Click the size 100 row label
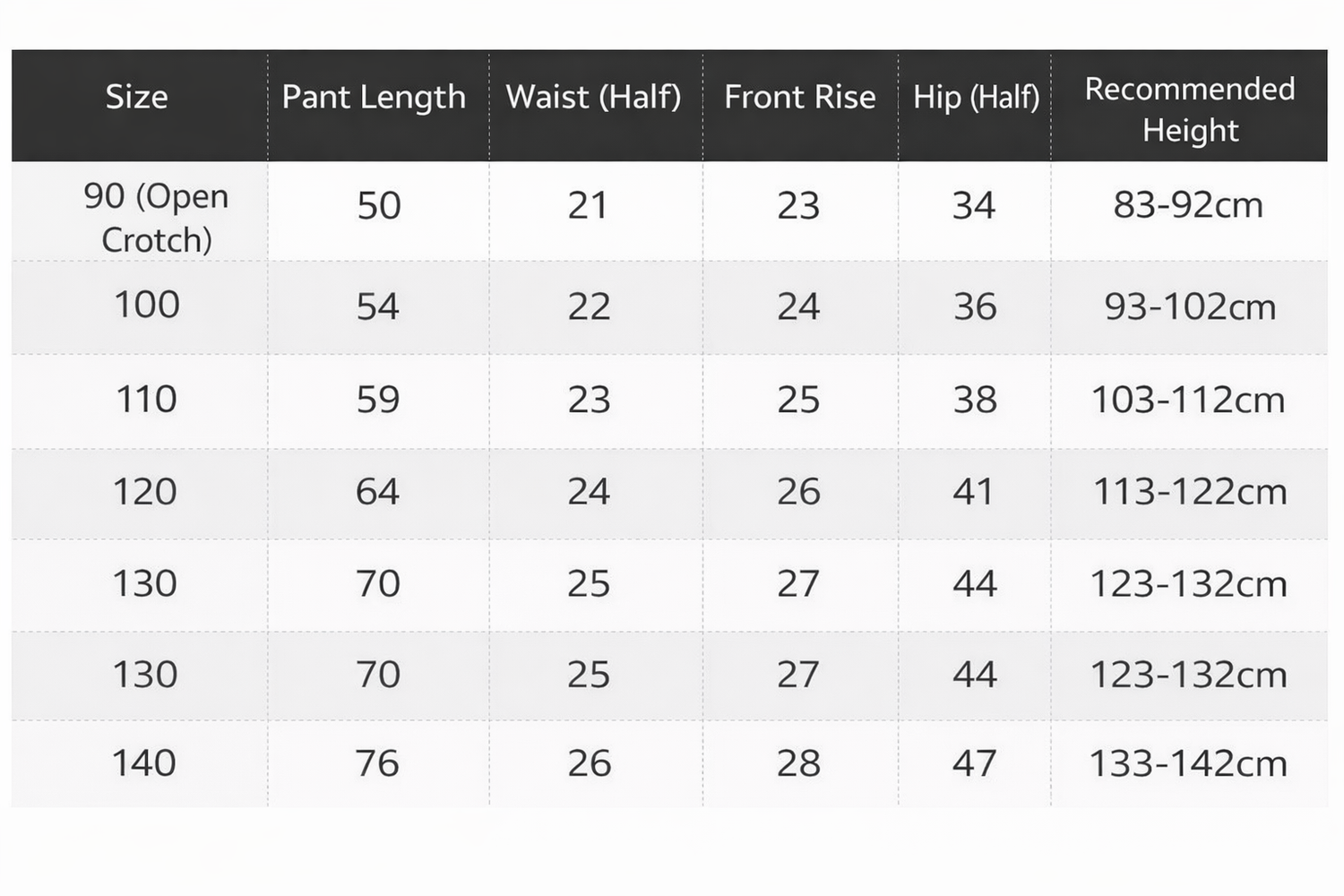Image resolution: width=1344 pixels, height=896 pixels. pyautogui.click(x=147, y=305)
